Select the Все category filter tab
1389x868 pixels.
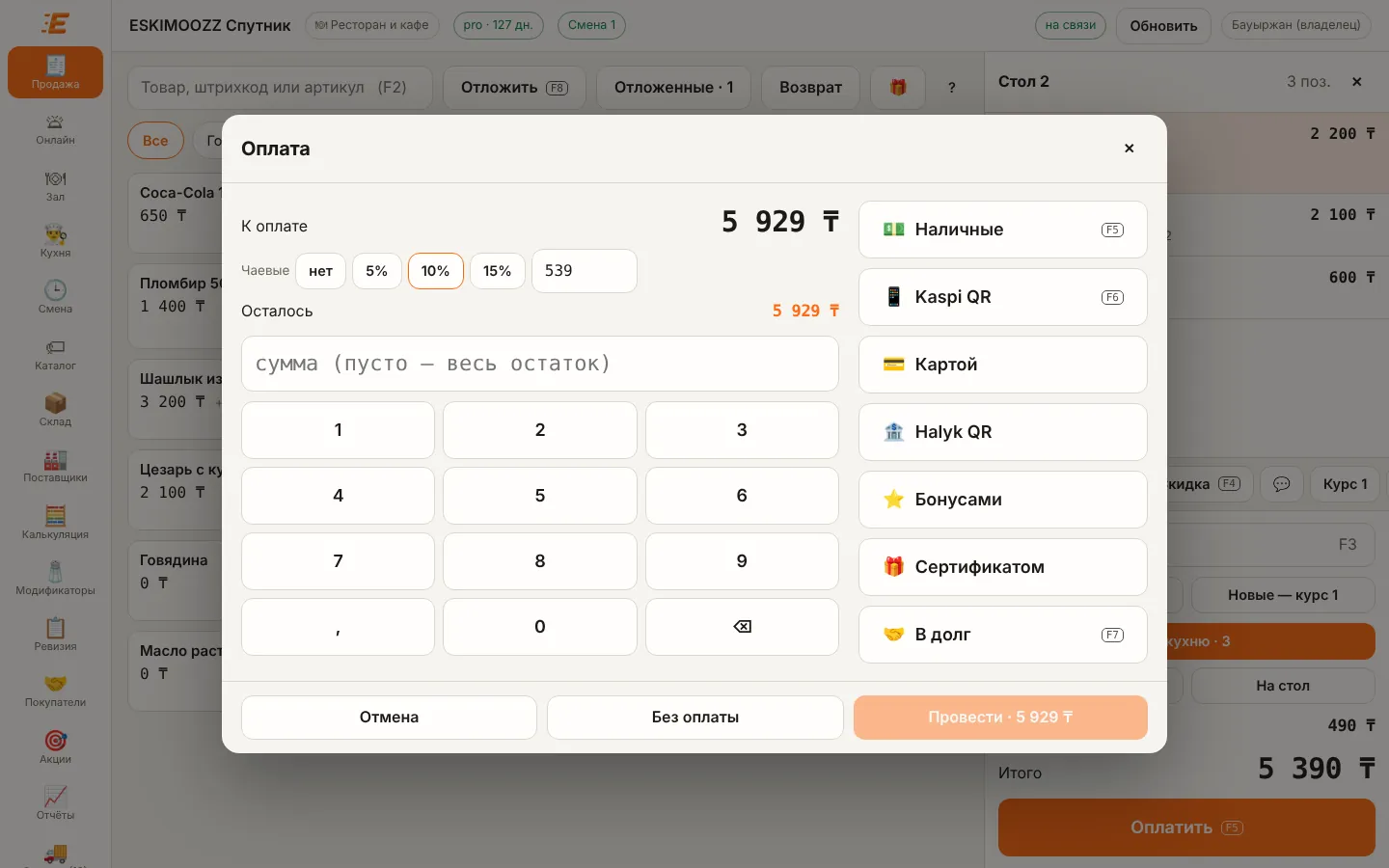point(155,141)
